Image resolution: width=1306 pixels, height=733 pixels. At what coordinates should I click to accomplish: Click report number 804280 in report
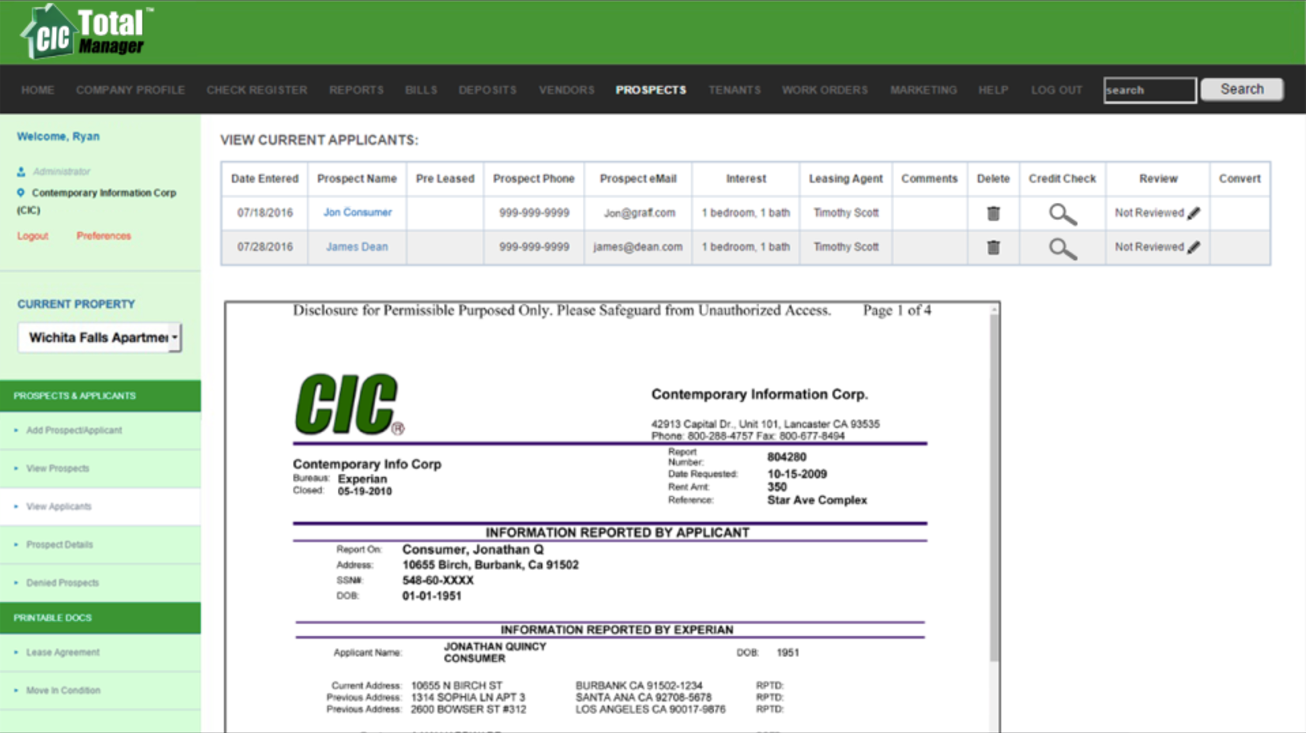pos(787,458)
